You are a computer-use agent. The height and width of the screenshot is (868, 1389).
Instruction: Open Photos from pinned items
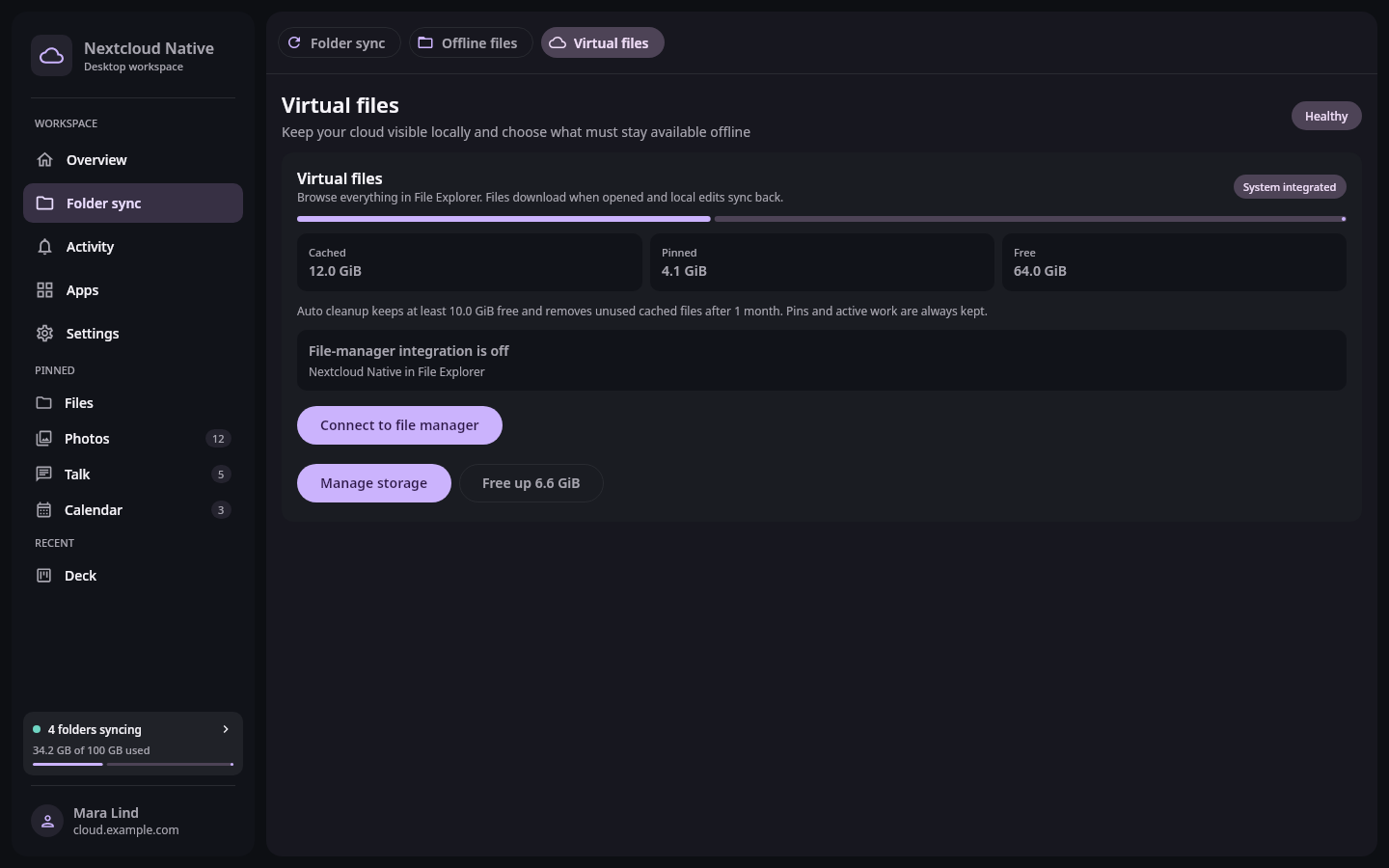[x=133, y=439]
